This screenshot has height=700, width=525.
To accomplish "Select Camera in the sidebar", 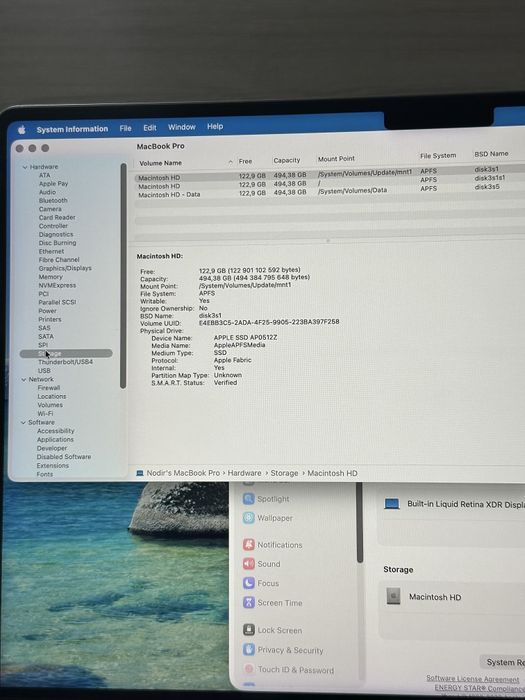I will click(x=50, y=209).
